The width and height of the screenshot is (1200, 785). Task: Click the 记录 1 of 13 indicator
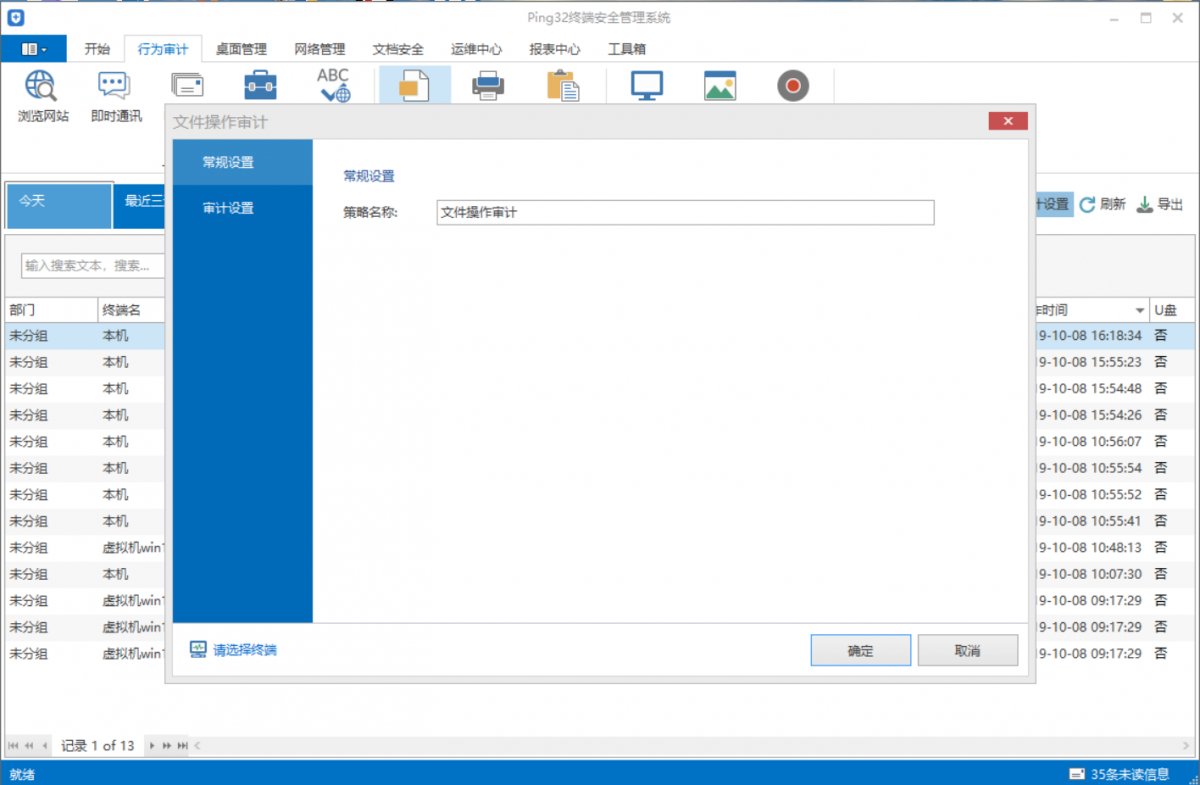[x=98, y=746]
